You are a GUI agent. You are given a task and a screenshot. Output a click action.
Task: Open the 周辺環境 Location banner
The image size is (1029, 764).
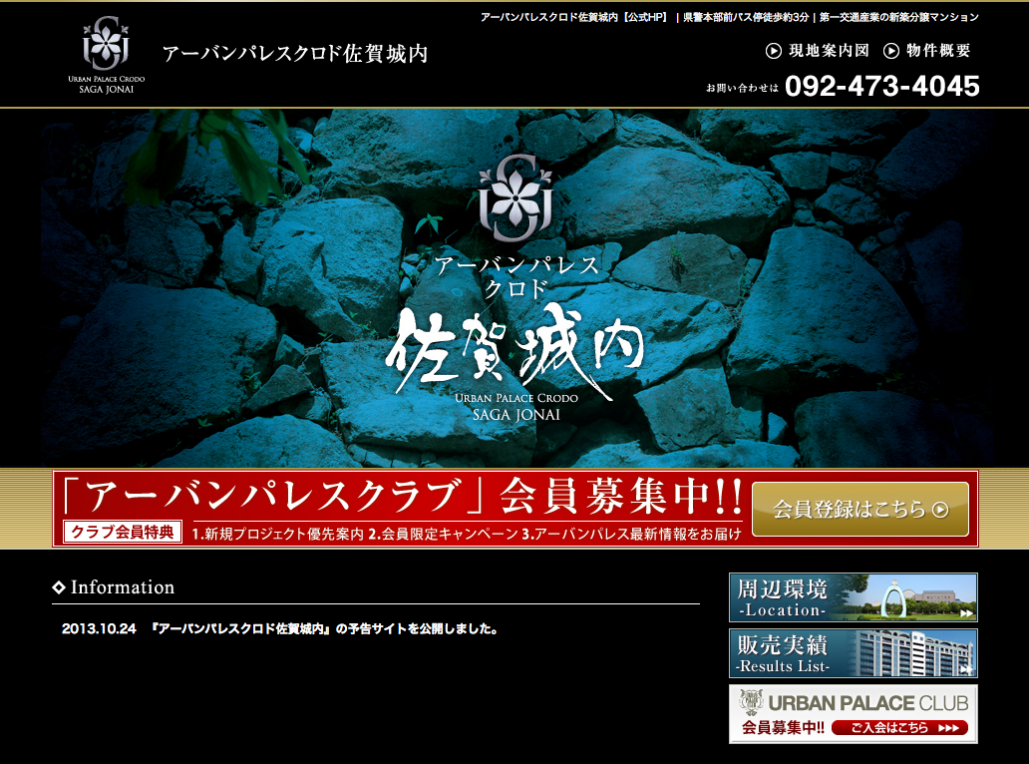pos(853,597)
